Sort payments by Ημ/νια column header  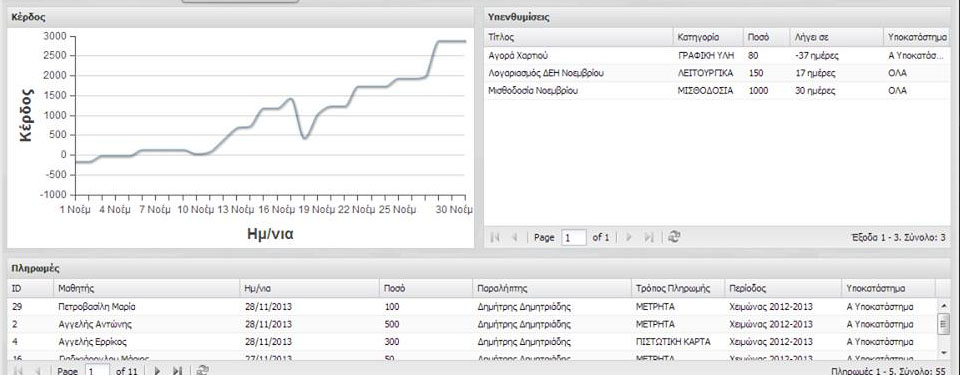click(309, 288)
